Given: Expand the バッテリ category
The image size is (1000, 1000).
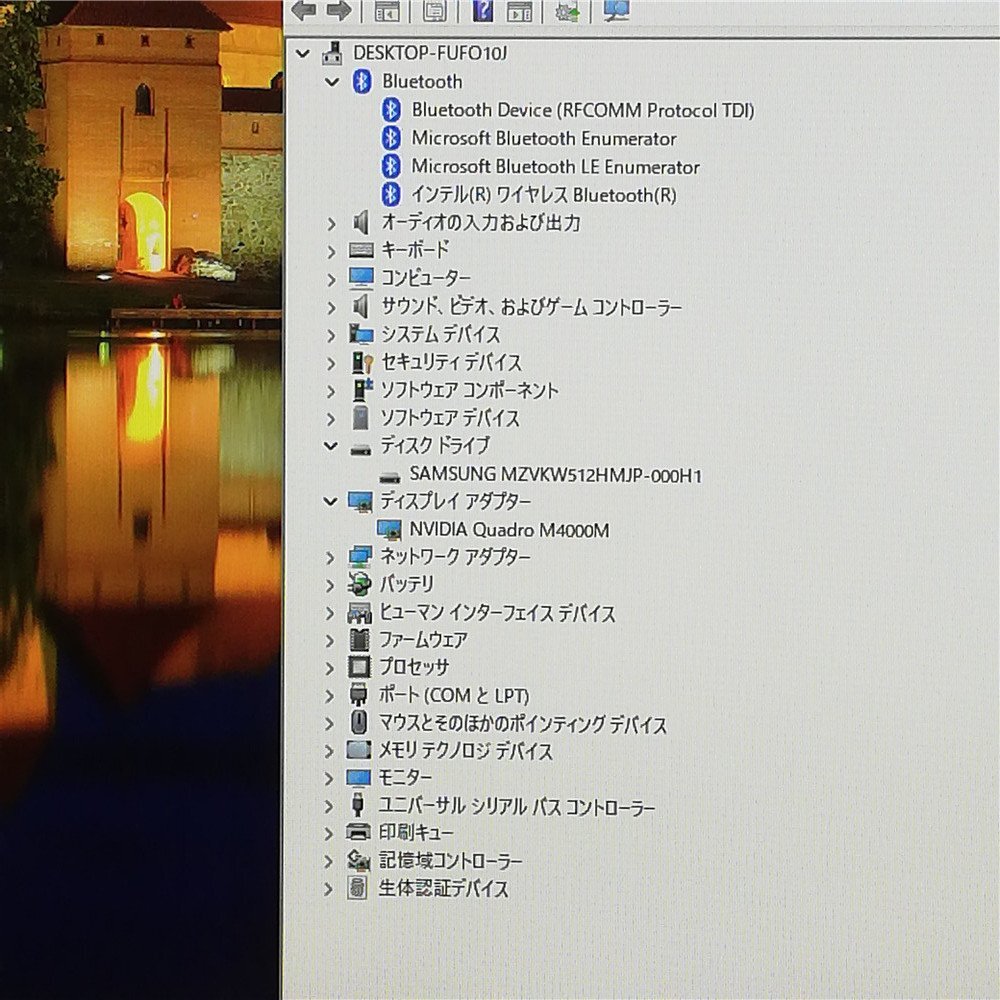Looking at the screenshot, I should [x=330, y=585].
